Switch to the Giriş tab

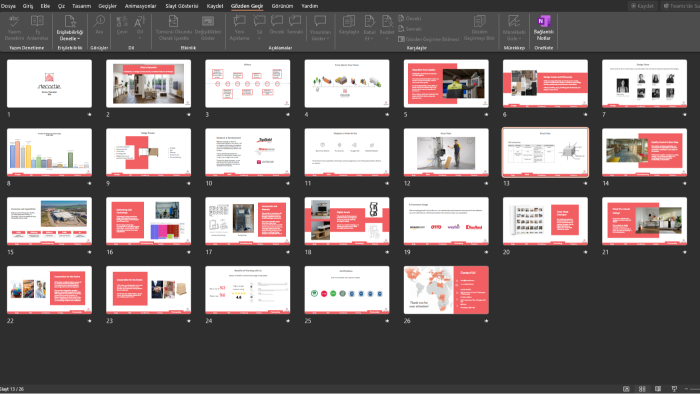click(28, 6)
